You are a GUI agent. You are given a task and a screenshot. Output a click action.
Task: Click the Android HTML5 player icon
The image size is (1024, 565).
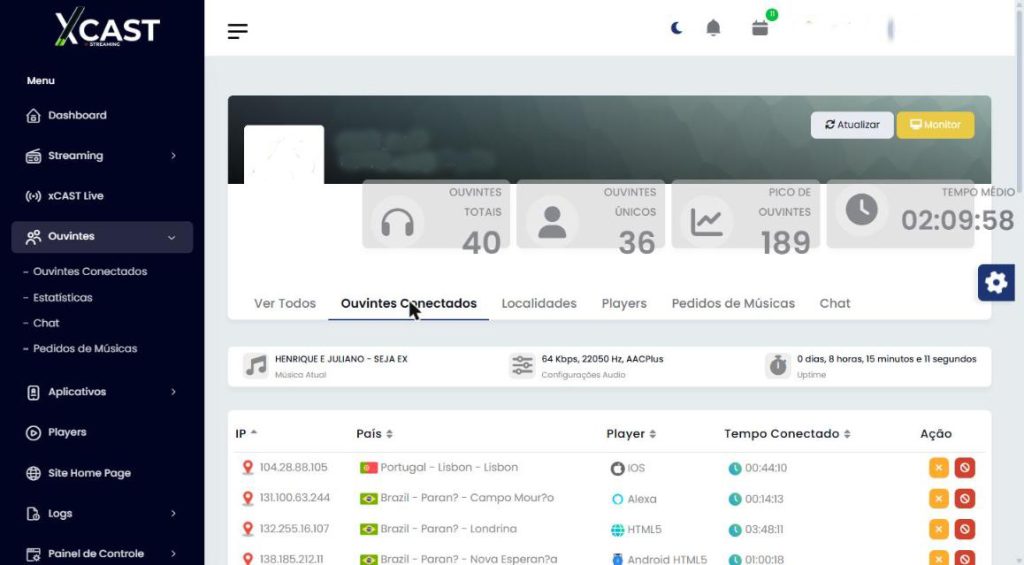[x=617, y=559]
